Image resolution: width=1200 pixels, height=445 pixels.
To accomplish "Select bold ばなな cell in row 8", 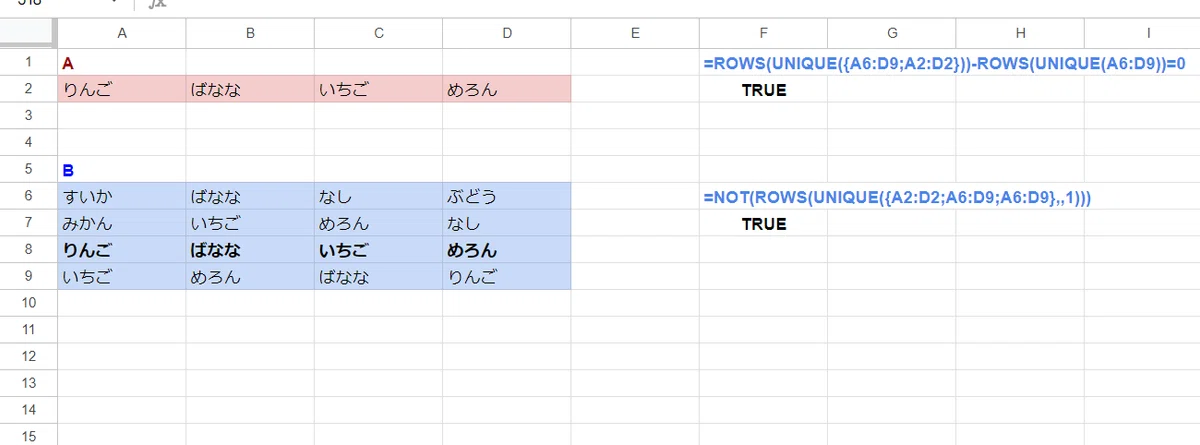I will pyautogui.click(x=250, y=250).
